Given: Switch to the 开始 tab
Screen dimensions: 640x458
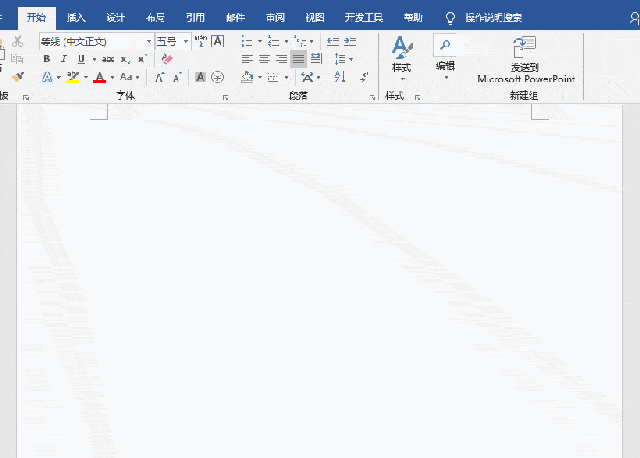Looking at the screenshot, I should point(37,18).
